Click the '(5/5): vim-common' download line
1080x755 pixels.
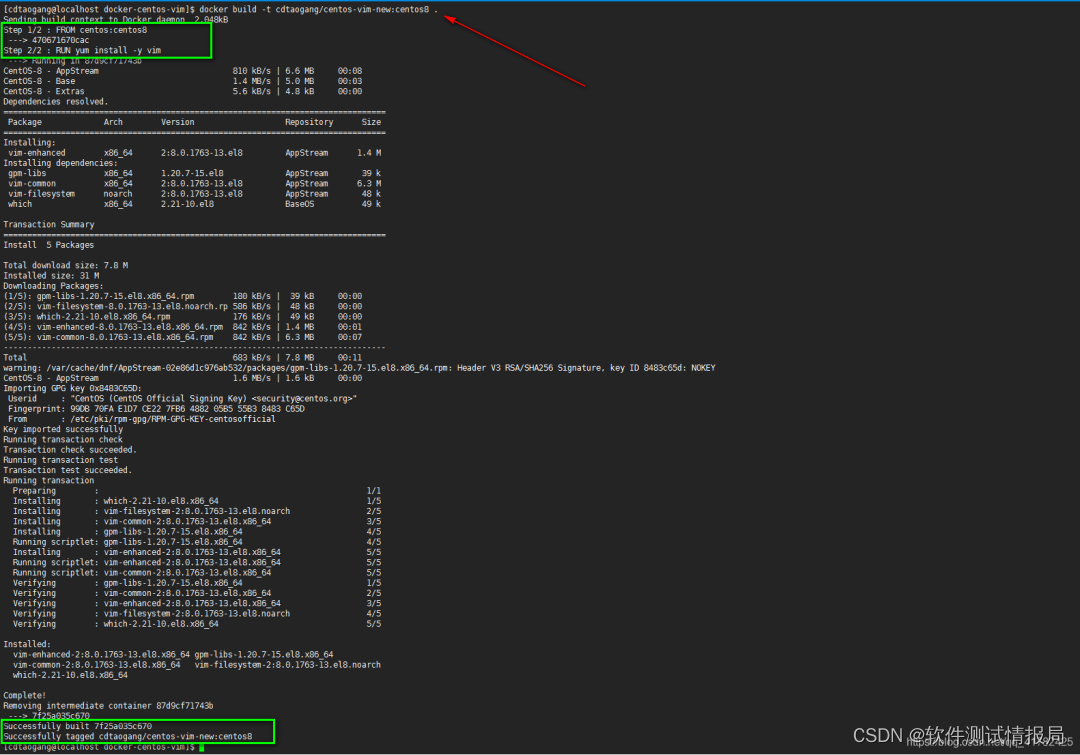[183, 338]
